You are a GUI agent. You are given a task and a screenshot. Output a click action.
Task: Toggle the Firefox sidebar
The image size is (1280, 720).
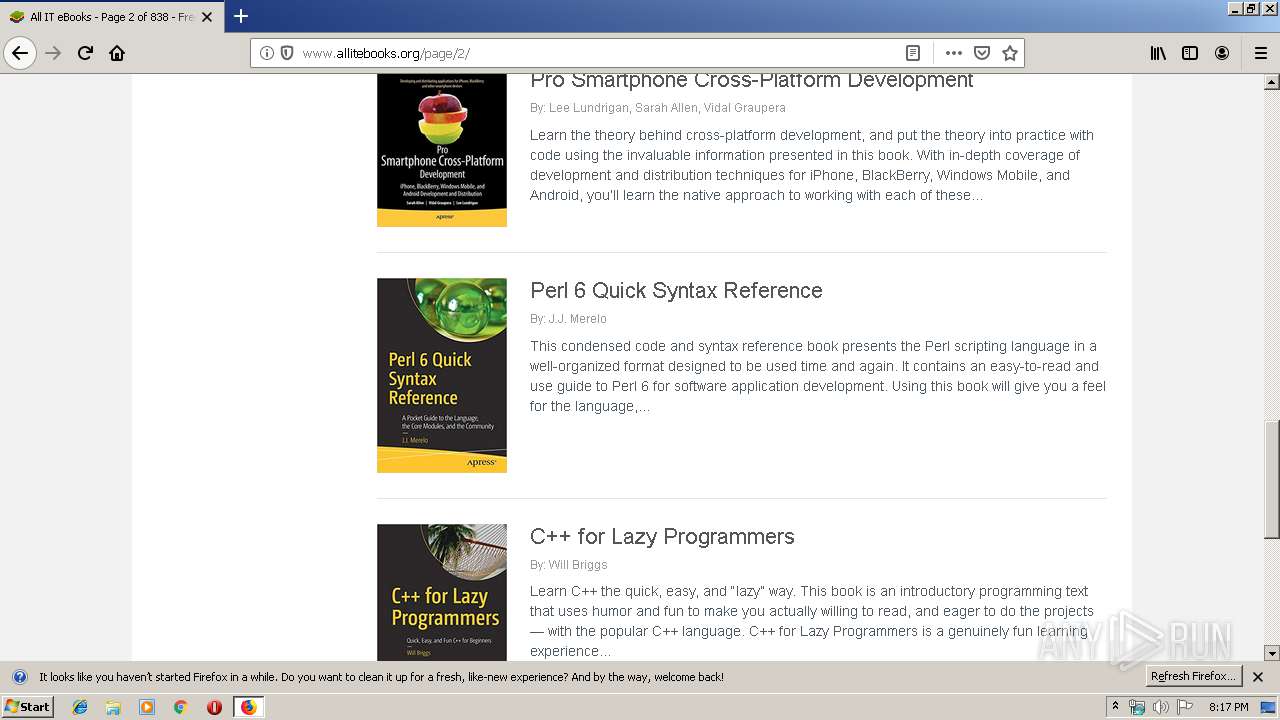point(1190,53)
